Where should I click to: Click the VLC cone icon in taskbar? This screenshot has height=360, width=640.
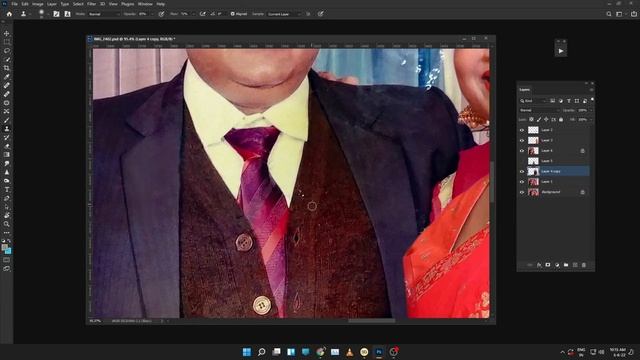349,352
